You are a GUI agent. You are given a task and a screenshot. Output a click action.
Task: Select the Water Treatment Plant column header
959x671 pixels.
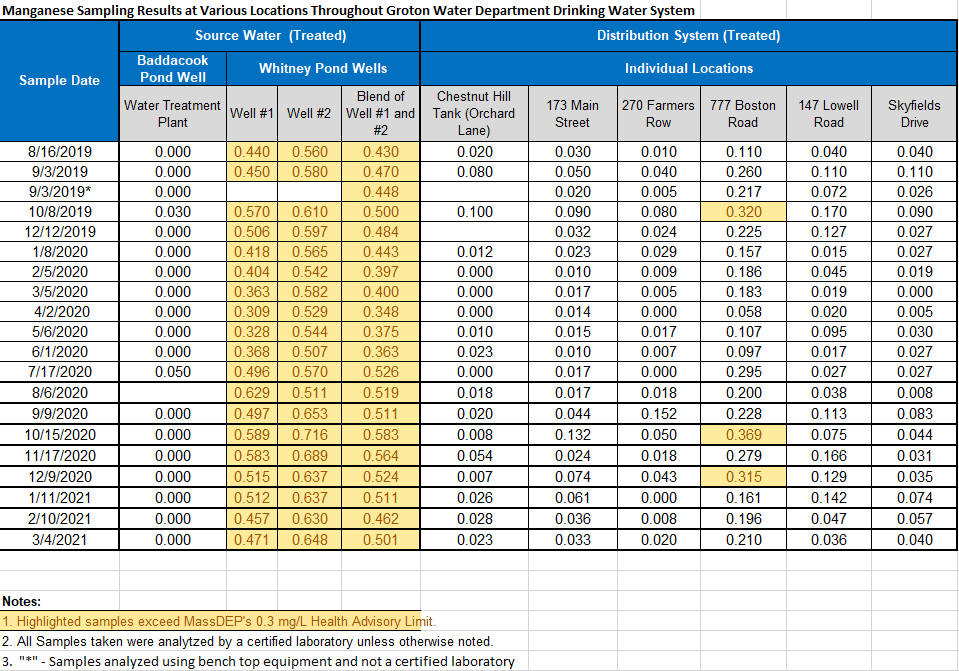pos(172,114)
